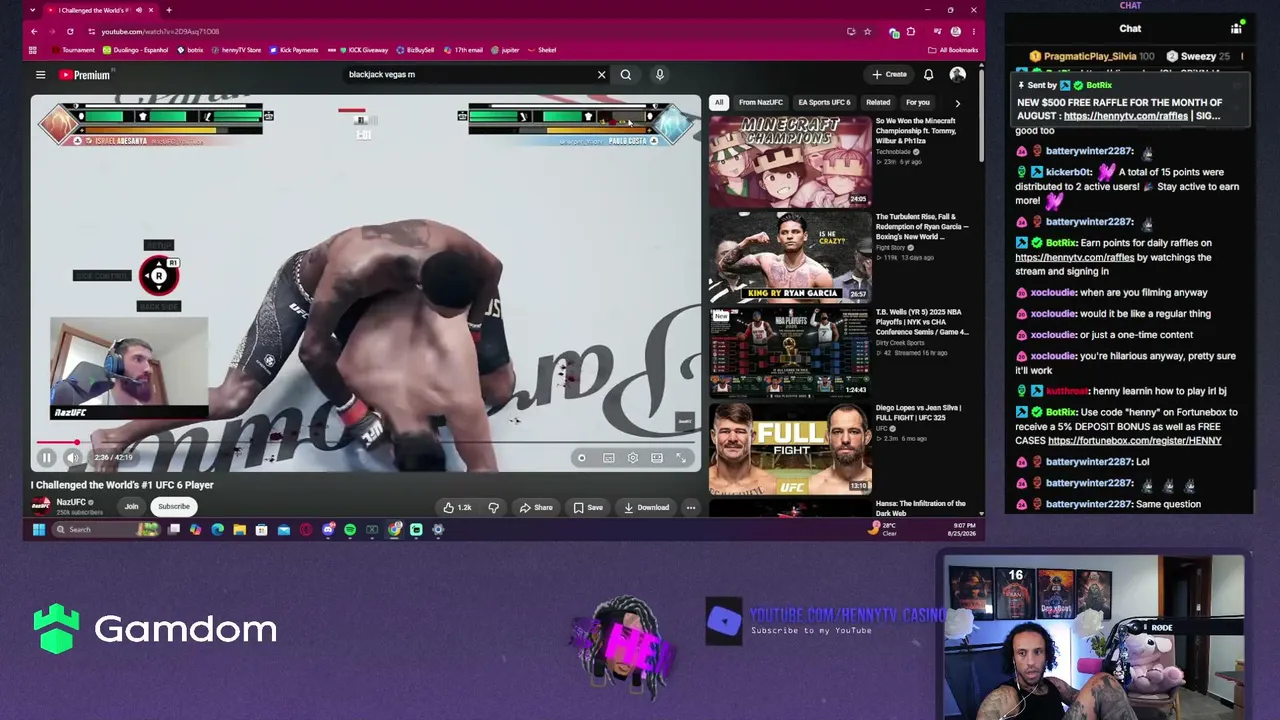The image size is (1280, 720).
Task: Open the YouTube guide hamburger menu
Action: [x=40, y=74]
